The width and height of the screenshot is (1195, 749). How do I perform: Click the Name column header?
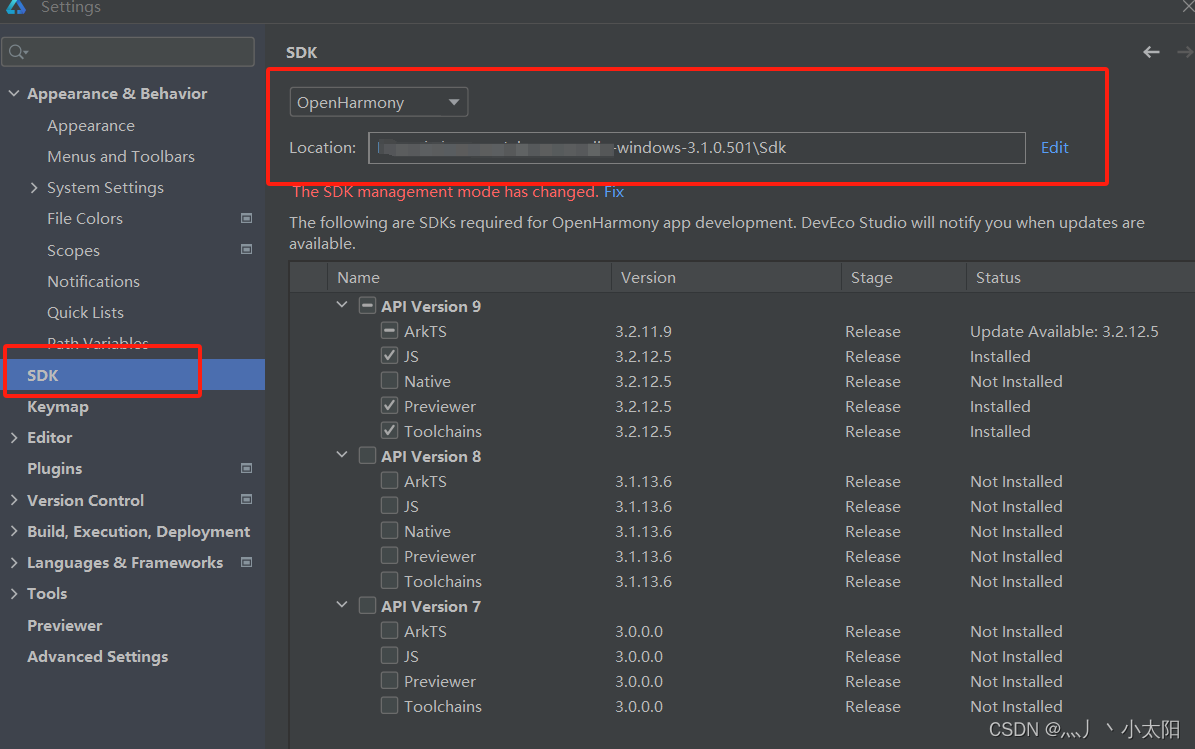point(469,277)
